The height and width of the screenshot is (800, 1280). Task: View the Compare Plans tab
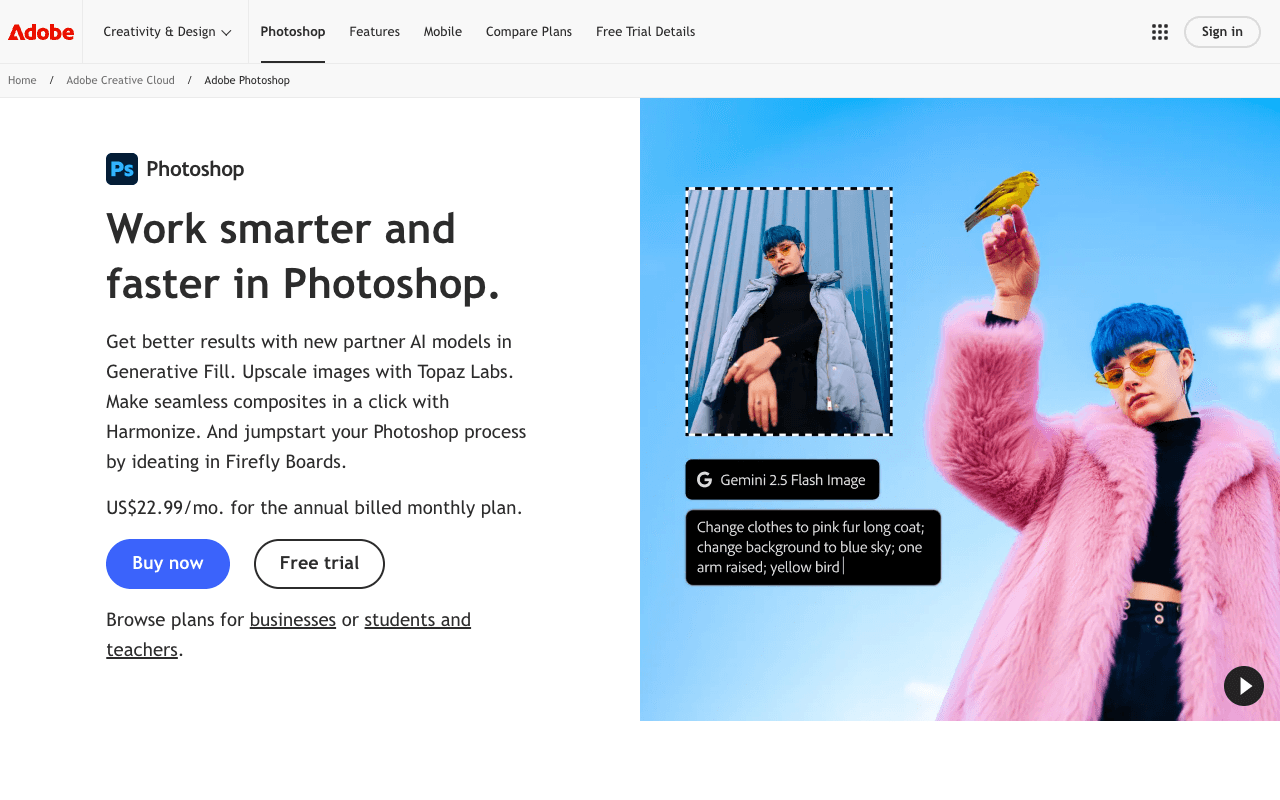528,31
